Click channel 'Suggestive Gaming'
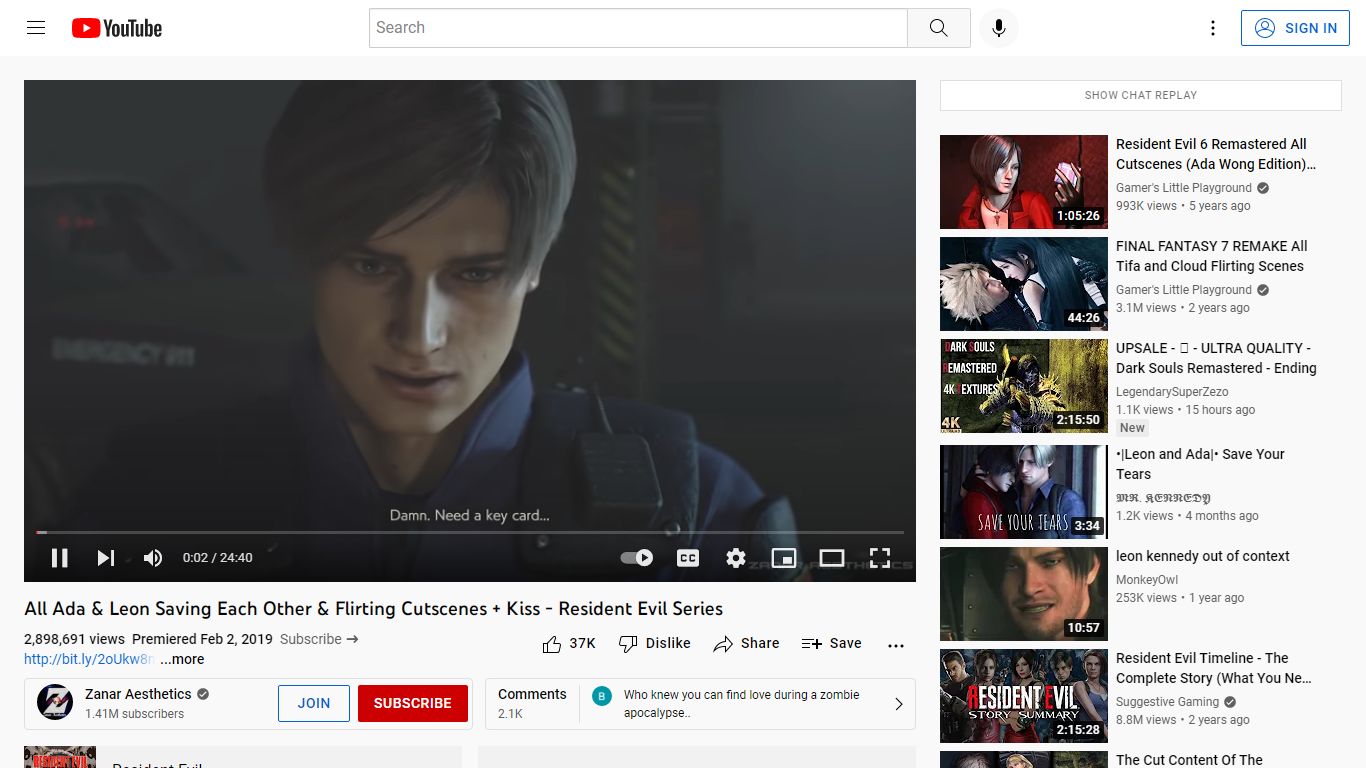 [x=1167, y=702]
